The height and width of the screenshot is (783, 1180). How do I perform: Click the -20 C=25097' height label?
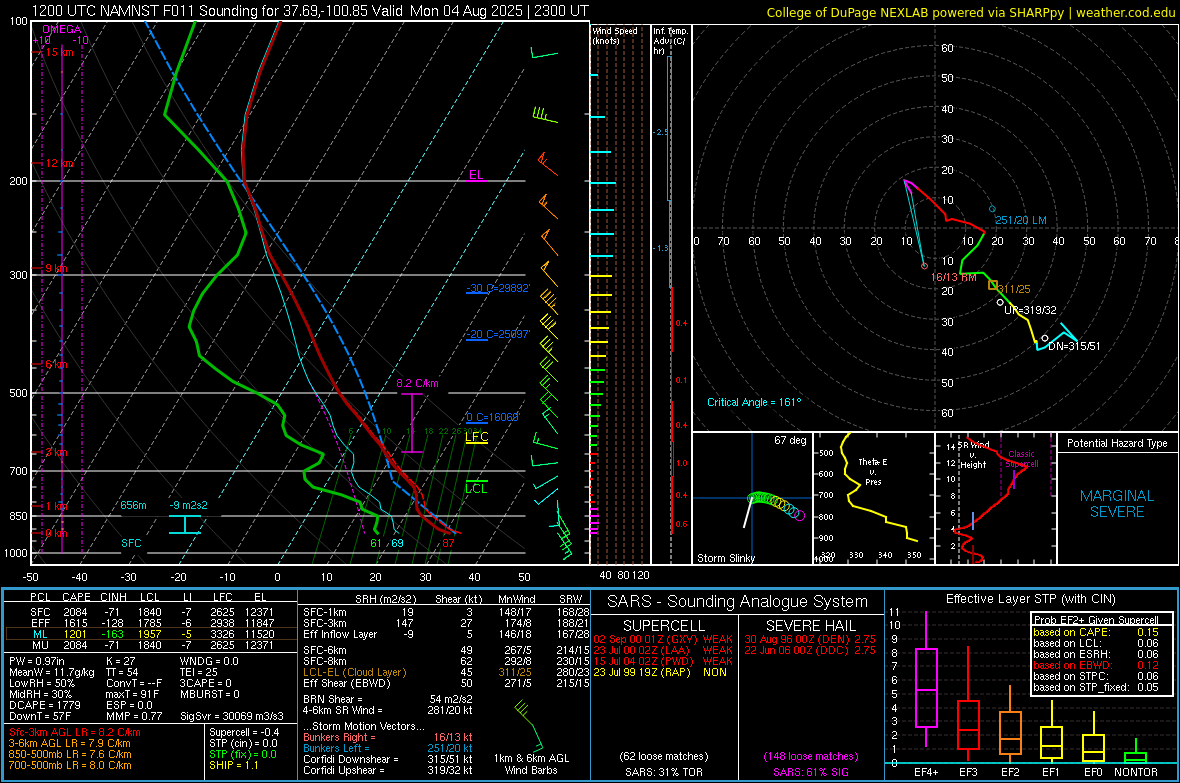(498, 334)
